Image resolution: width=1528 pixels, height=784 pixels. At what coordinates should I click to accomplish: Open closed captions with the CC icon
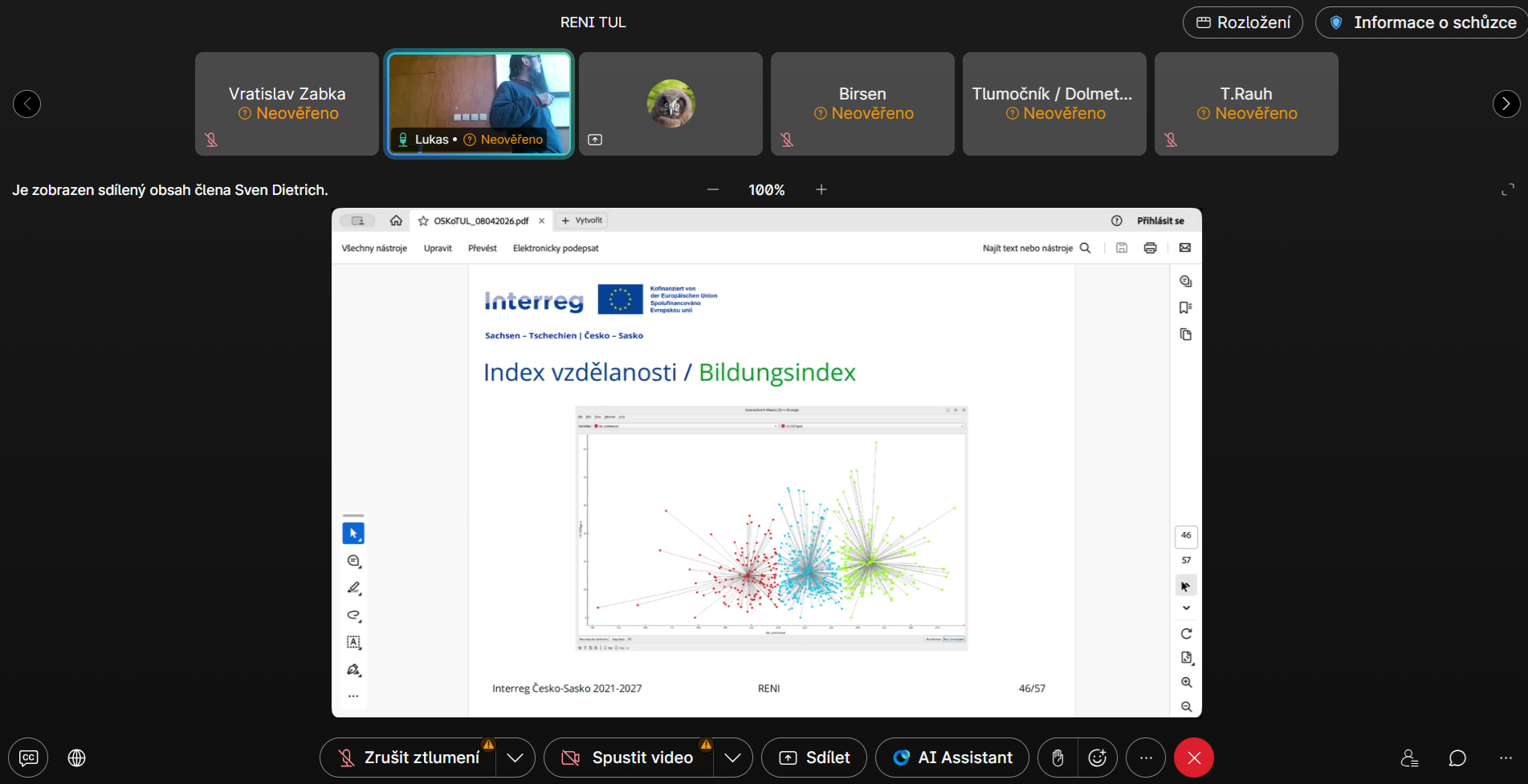(28, 758)
